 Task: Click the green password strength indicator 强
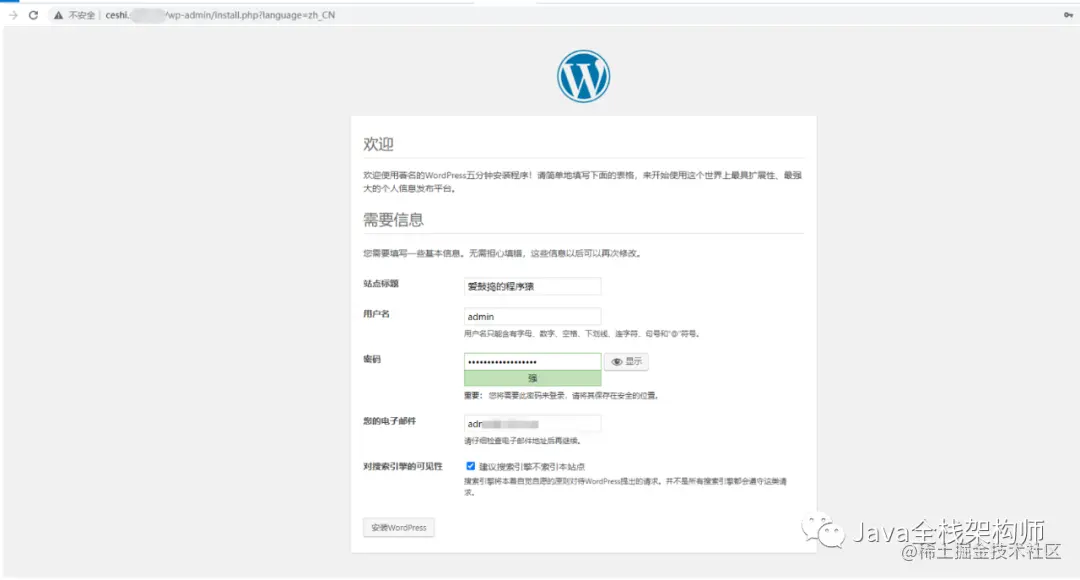(532, 378)
